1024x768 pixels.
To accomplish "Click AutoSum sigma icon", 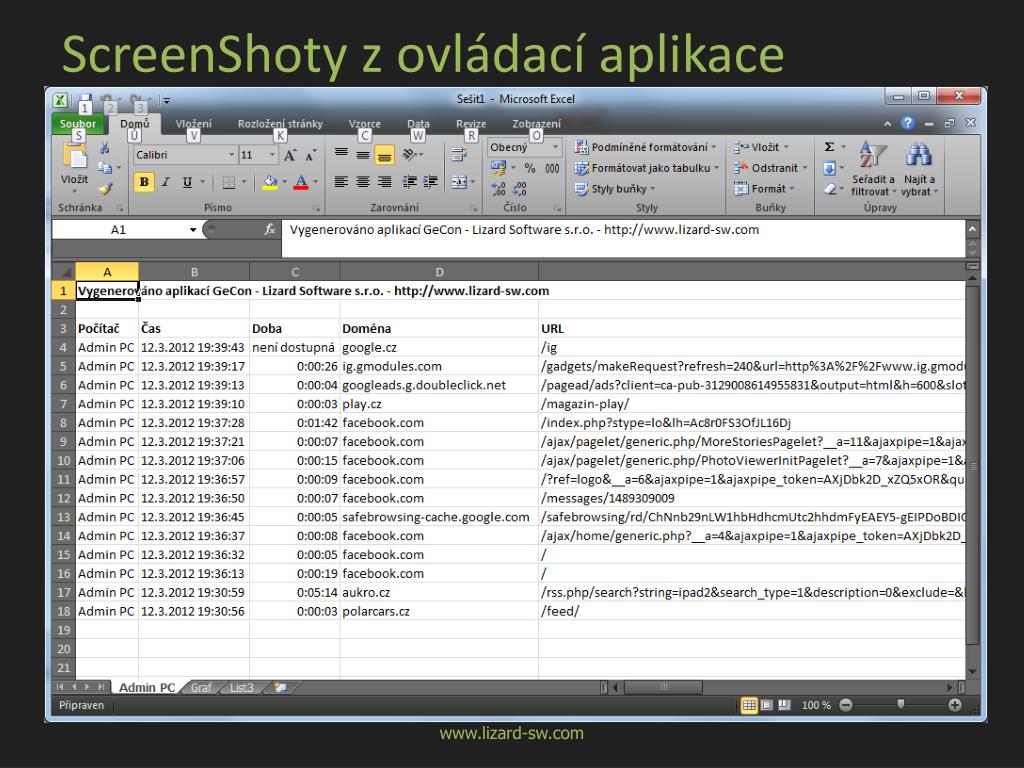I will click(829, 147).
